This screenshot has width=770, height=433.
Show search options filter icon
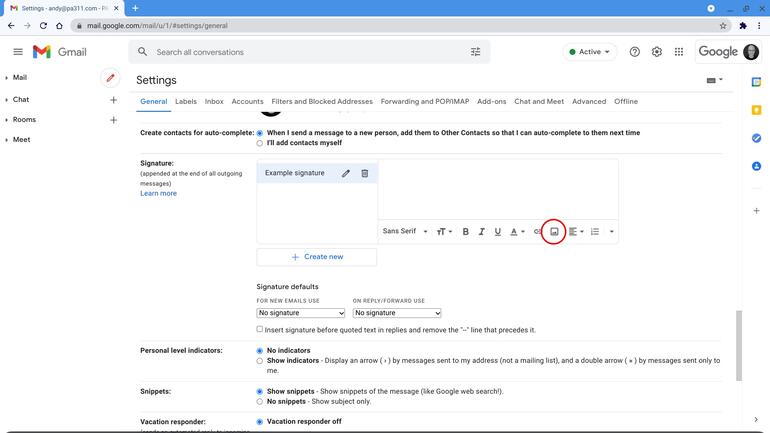click(x=475, y=52)
